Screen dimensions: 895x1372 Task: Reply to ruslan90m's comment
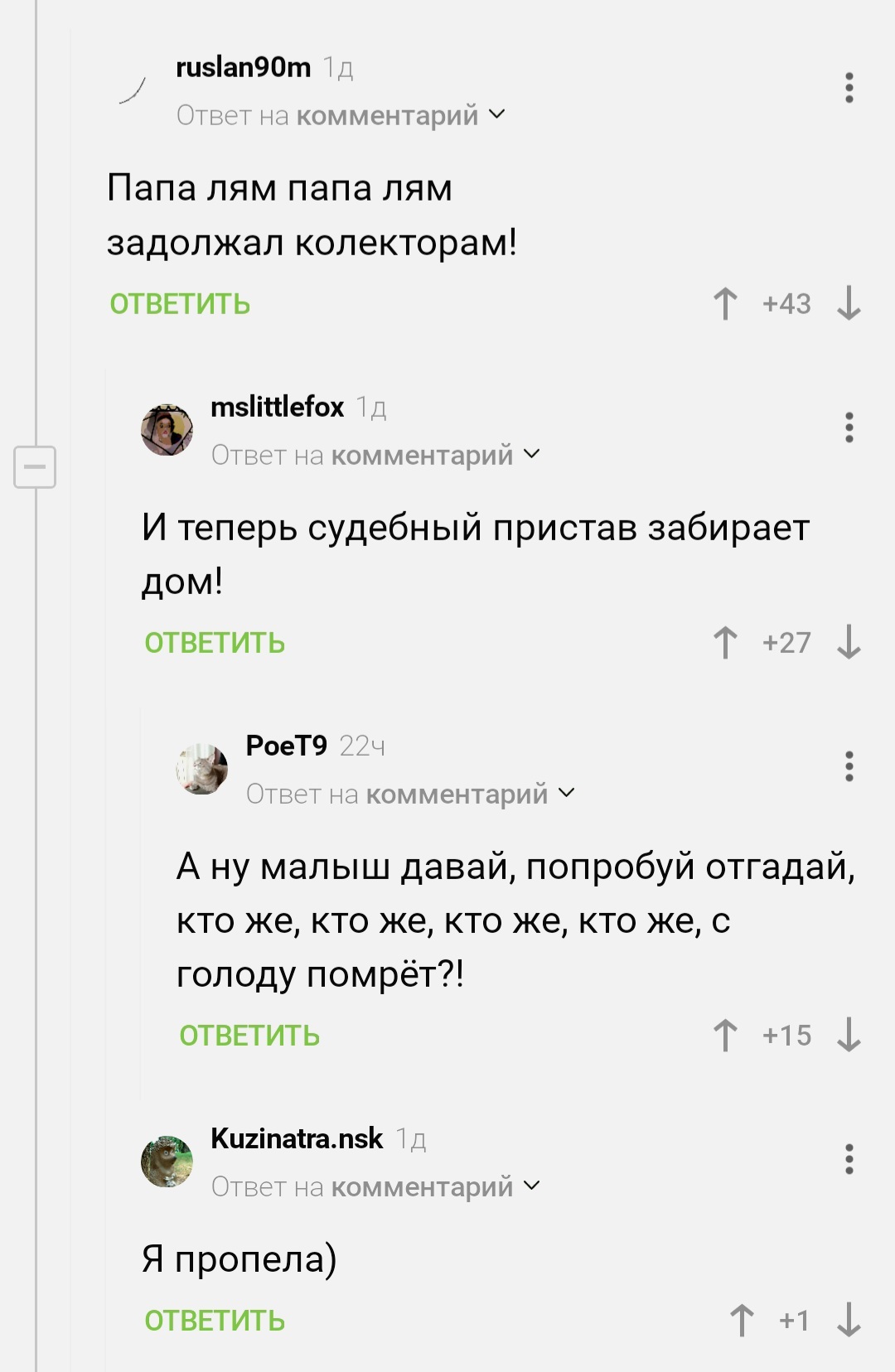(180, 305)
